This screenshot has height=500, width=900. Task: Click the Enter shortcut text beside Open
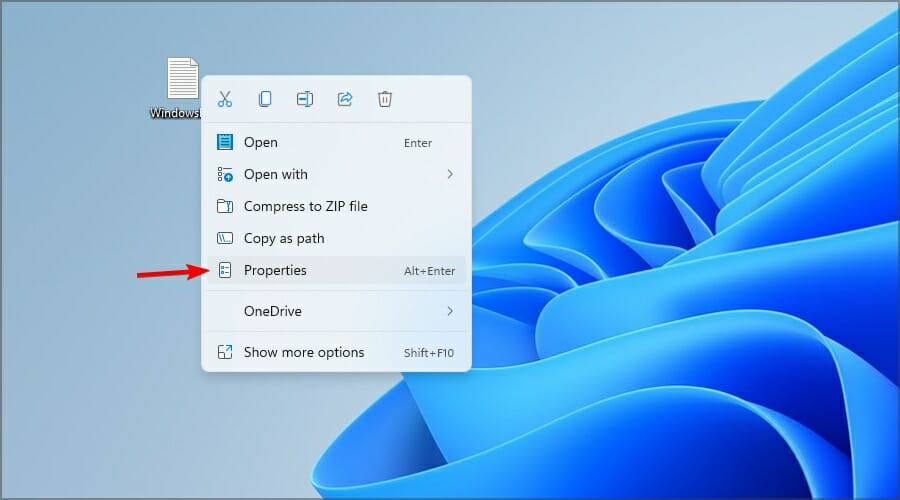coord(418,143)
